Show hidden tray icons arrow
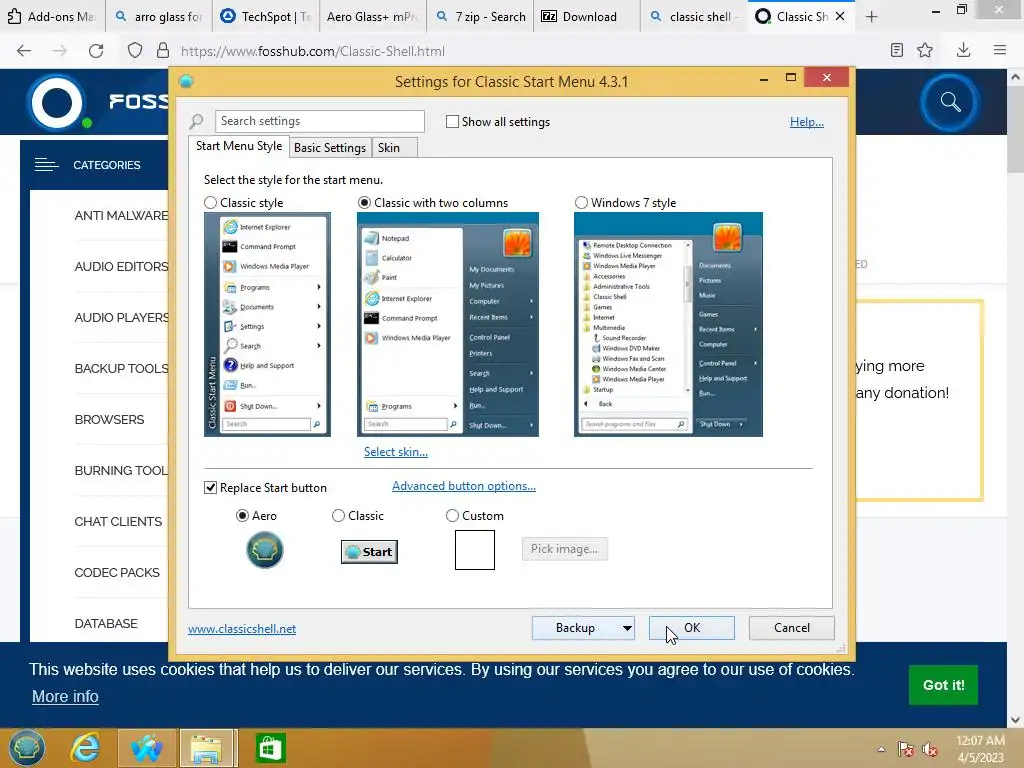The width and height of the screenshot is (1024, 768). [882, 749]
